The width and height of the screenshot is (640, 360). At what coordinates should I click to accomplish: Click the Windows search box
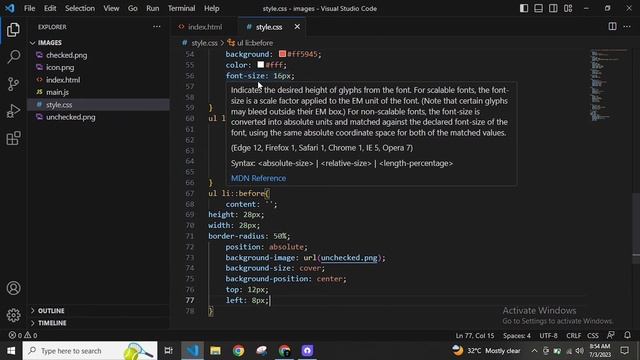point(90,351)
